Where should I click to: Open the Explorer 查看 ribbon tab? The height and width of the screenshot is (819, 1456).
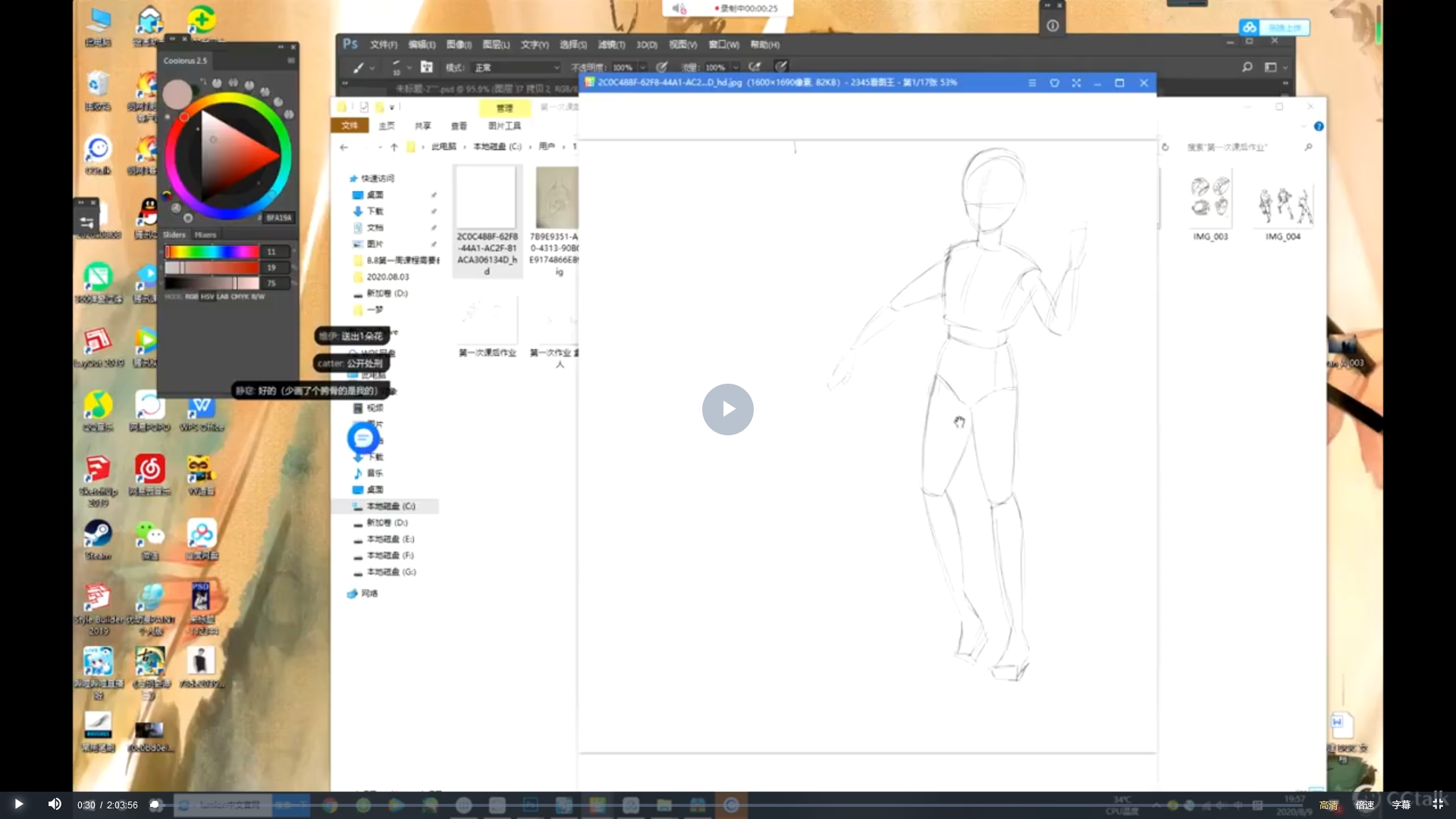point(459,126)
